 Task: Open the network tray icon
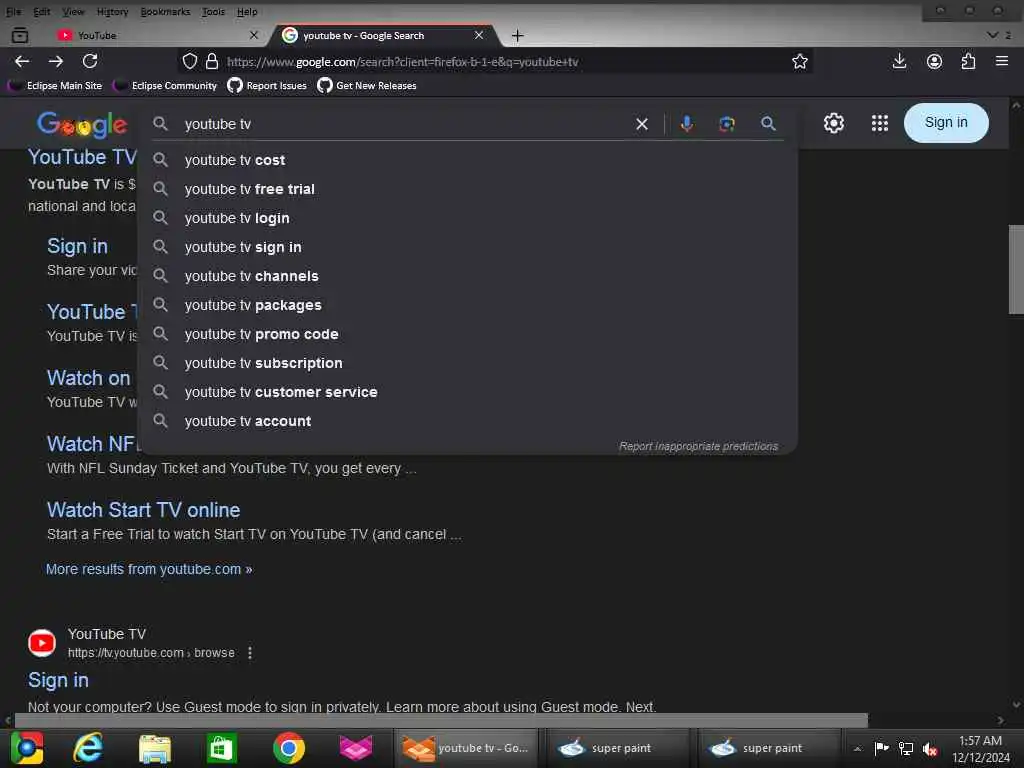pyautogui.click(x=906, y=748)
